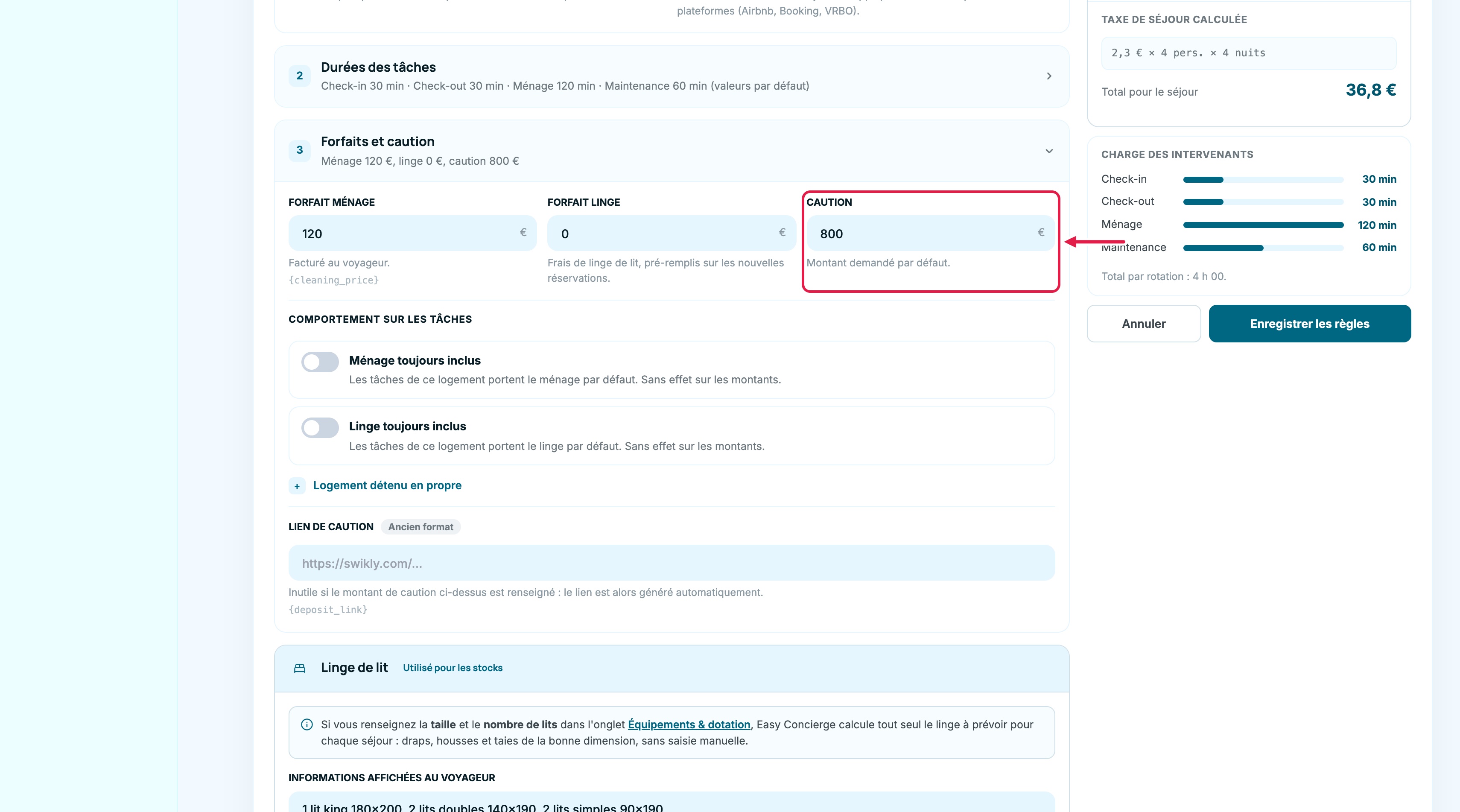
Task: Click the euro symbol in Forfait ménage field
Action: click(523, 232)
